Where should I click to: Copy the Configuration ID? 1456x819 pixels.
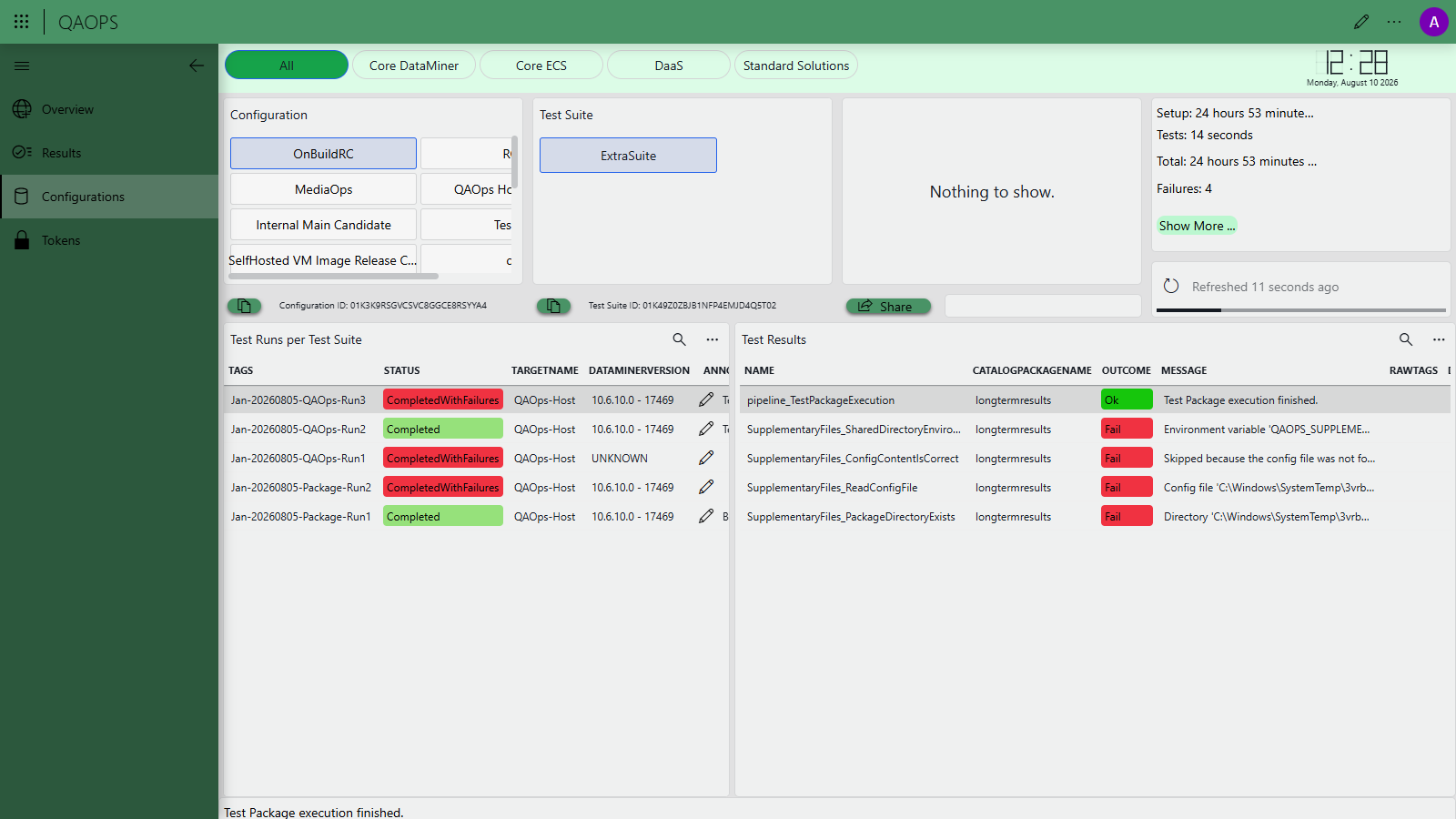pyautogui.click(x=244, y=306)
